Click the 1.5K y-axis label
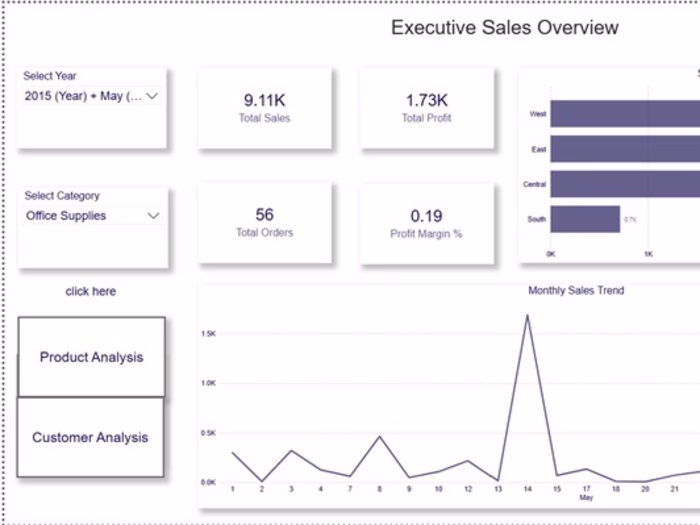Screen dimensions: 700x525 [208, 334]
